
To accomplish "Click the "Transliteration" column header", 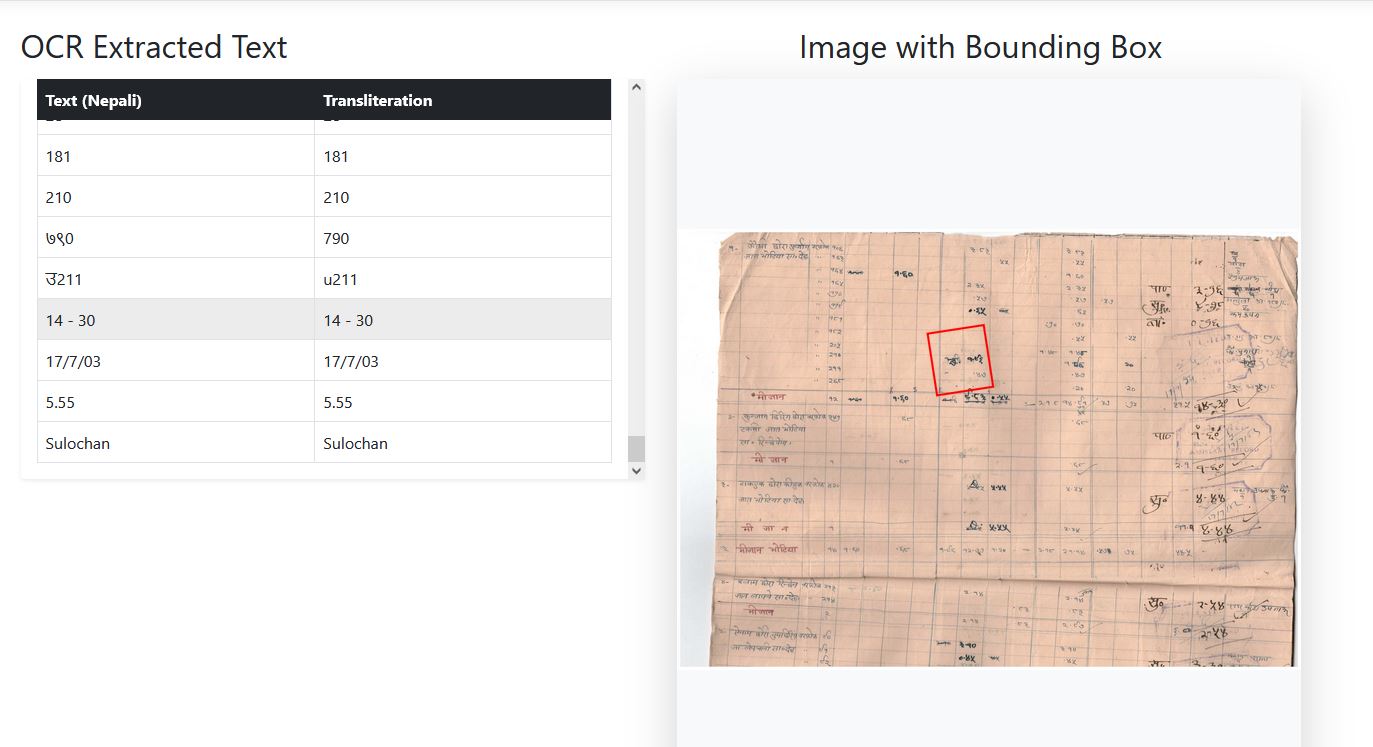I will (x=463, y=100).
